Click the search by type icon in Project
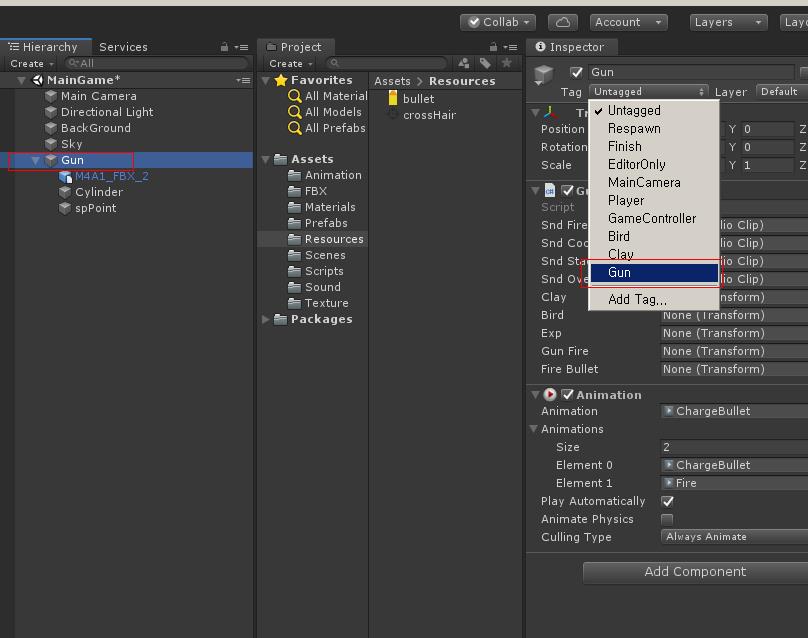The image size is (808, 638). coord(464,63)
